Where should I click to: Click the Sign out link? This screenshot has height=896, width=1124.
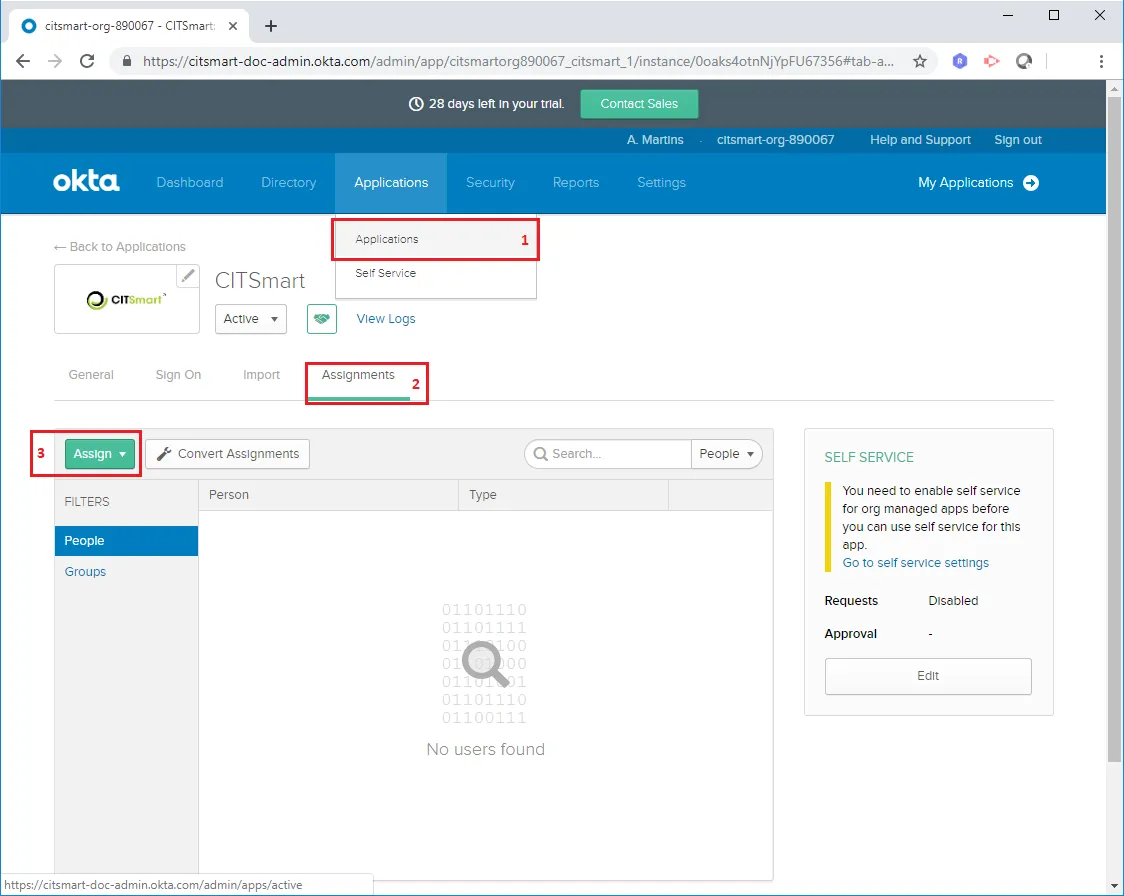click(x=1017, y=140)
